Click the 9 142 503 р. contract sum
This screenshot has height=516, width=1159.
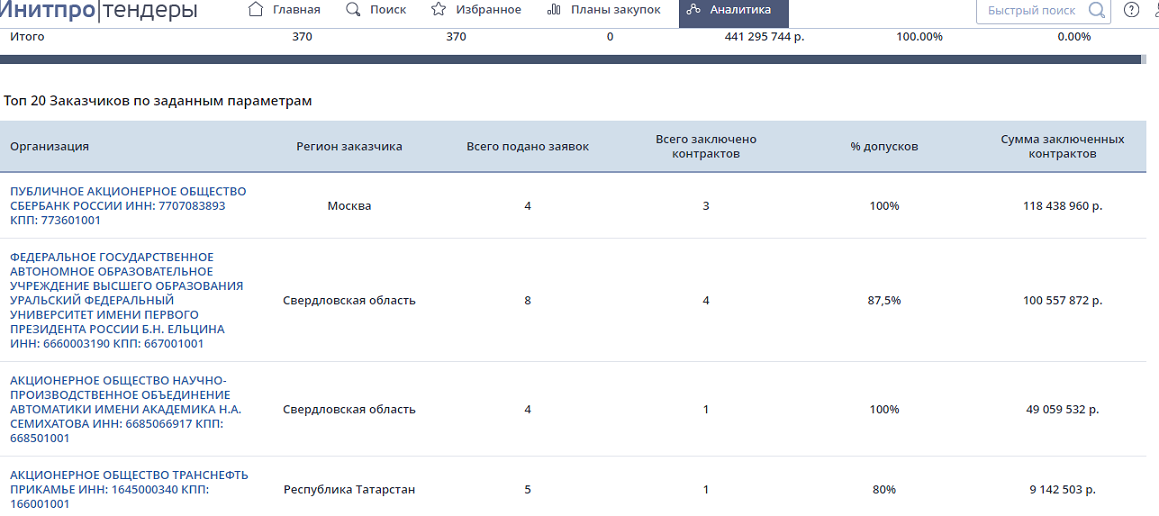pyautogui.click(x=1063, y=489)
